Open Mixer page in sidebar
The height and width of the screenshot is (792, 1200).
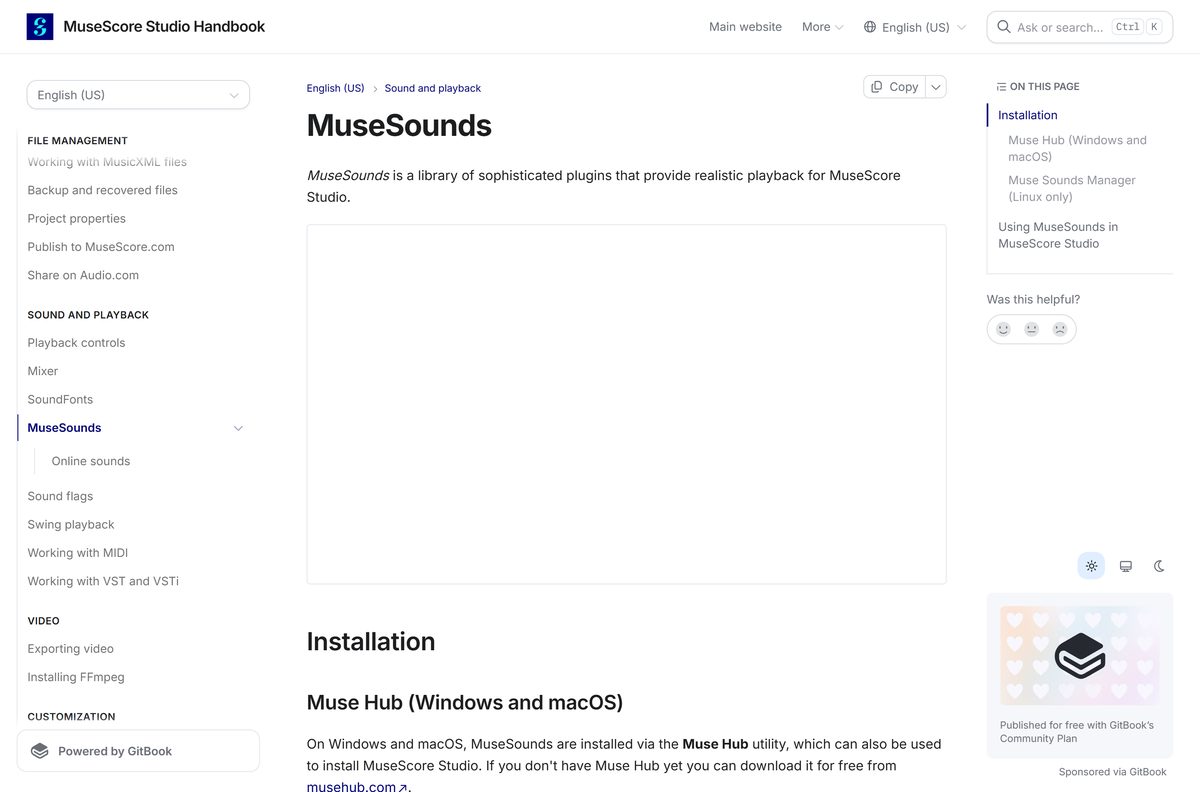pyautogui.click(x=43, y=371)
